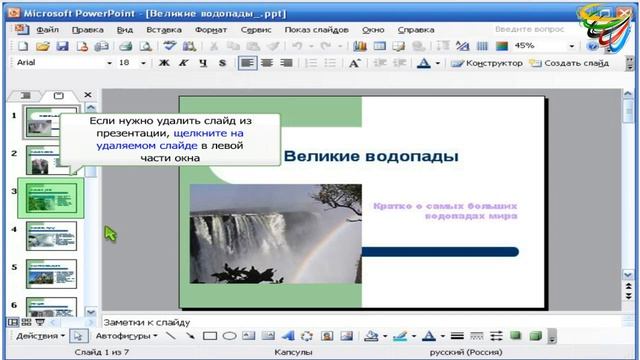
Task: Open the Показ слайдов menu
Action: pyautogui.click(x=316, y=30)
